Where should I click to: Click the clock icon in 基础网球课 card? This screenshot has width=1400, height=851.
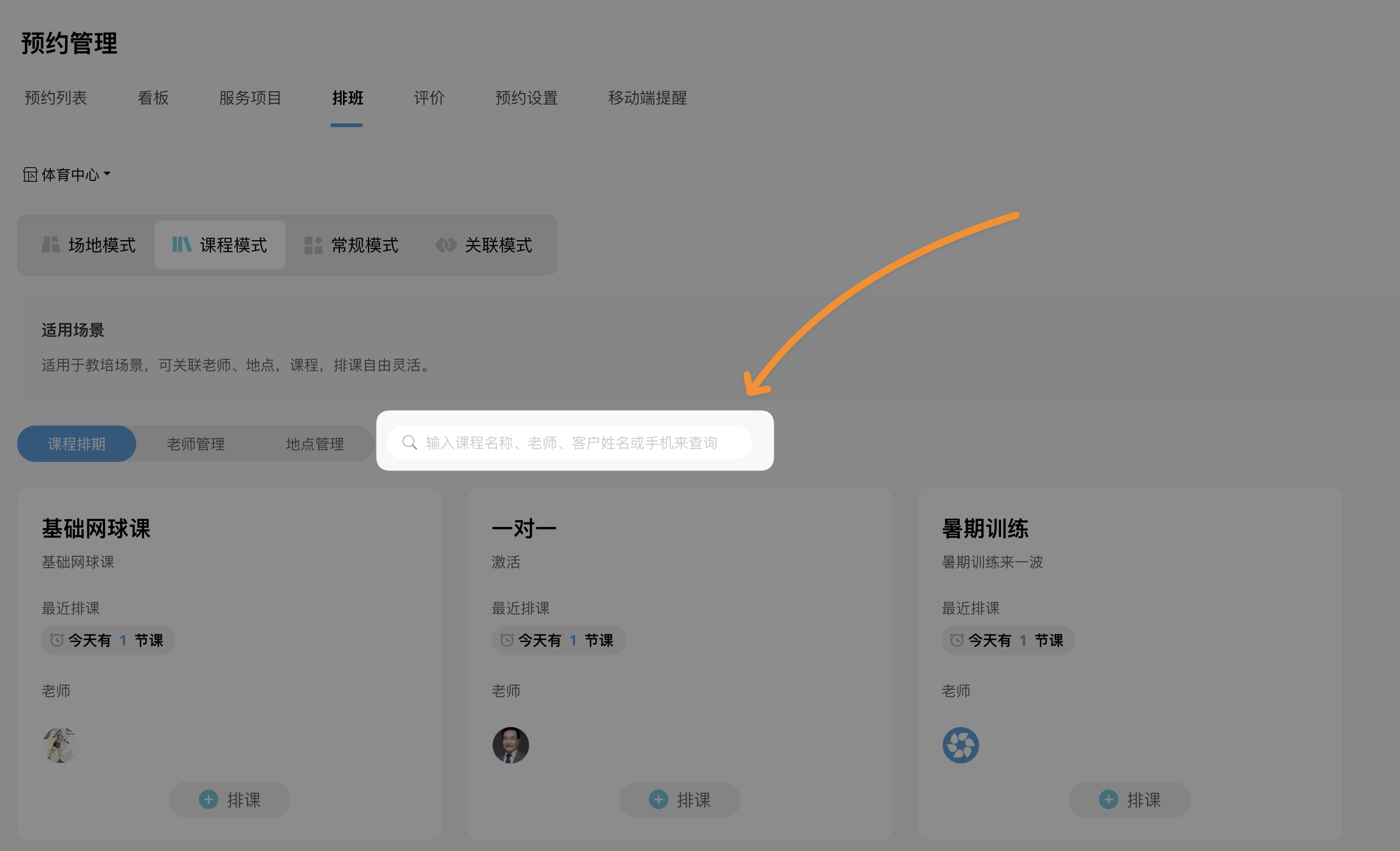point(57,640)
